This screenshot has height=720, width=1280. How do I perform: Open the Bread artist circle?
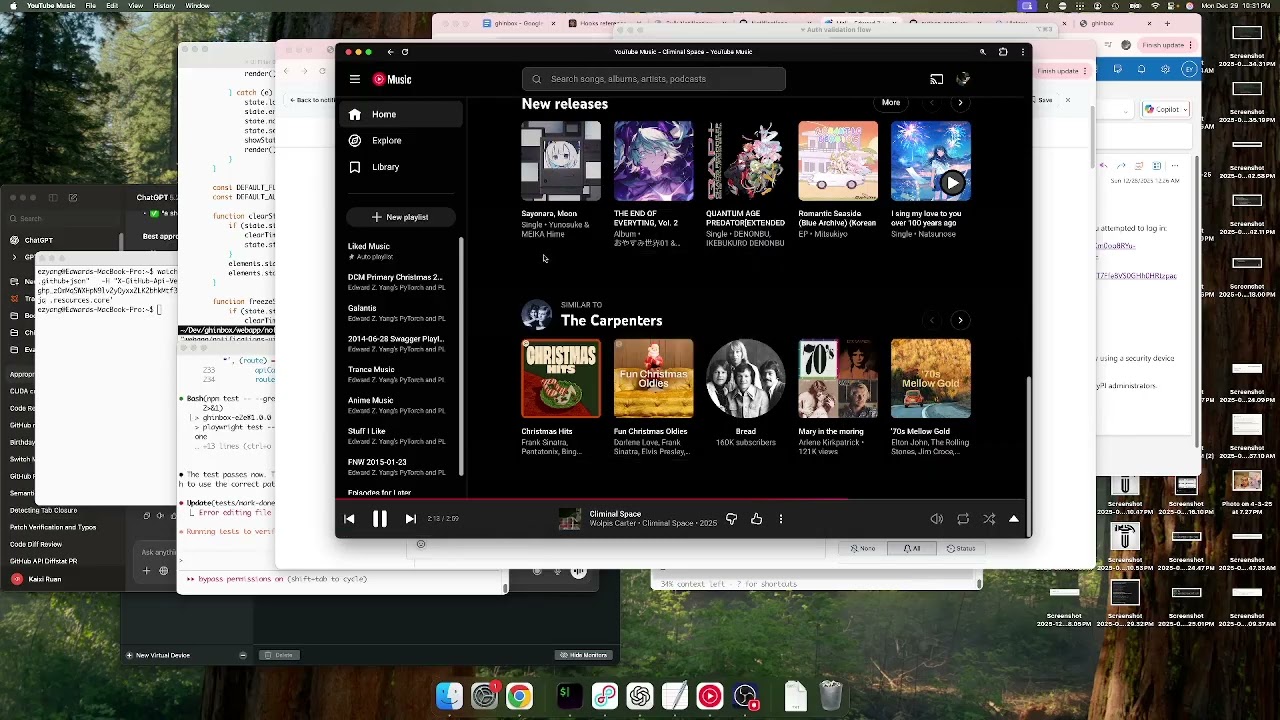pos(746,378)
